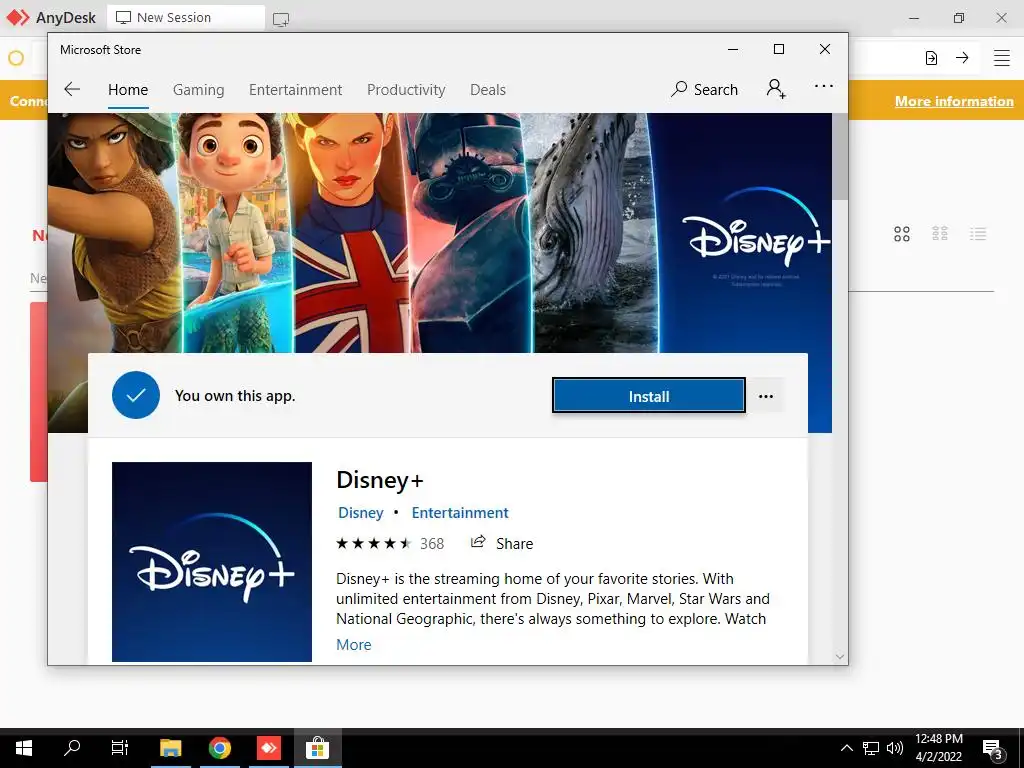This screenshot has height=768, width=1024.
Task: Add a new AnyDesk session tab
Action: click(281, 20)
